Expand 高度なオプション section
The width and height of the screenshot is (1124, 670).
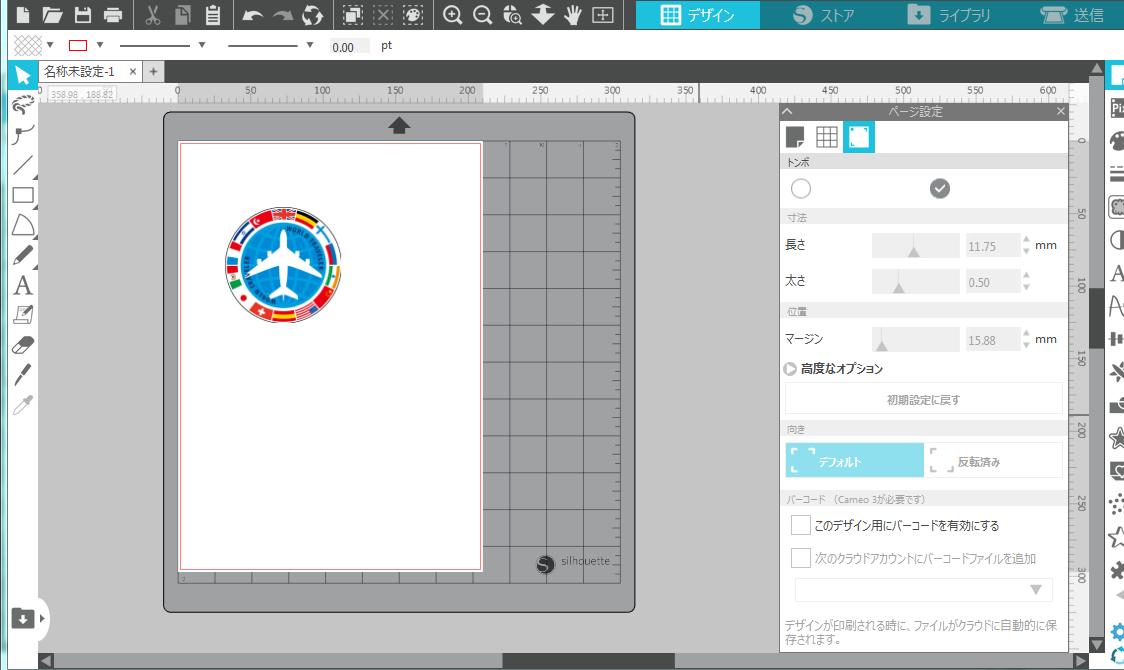[x=790, y=369]
